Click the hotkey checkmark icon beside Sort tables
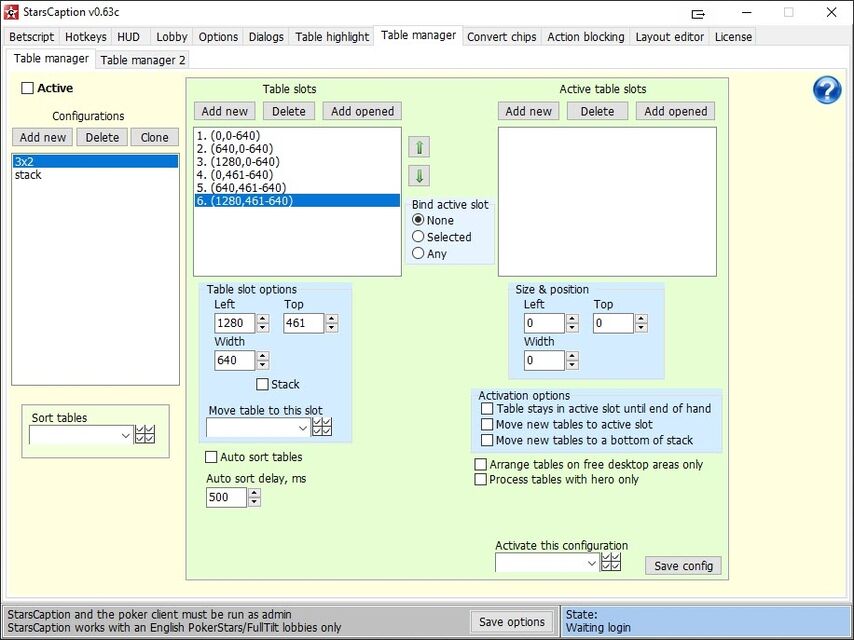The image size is (854, 640). 145,435
